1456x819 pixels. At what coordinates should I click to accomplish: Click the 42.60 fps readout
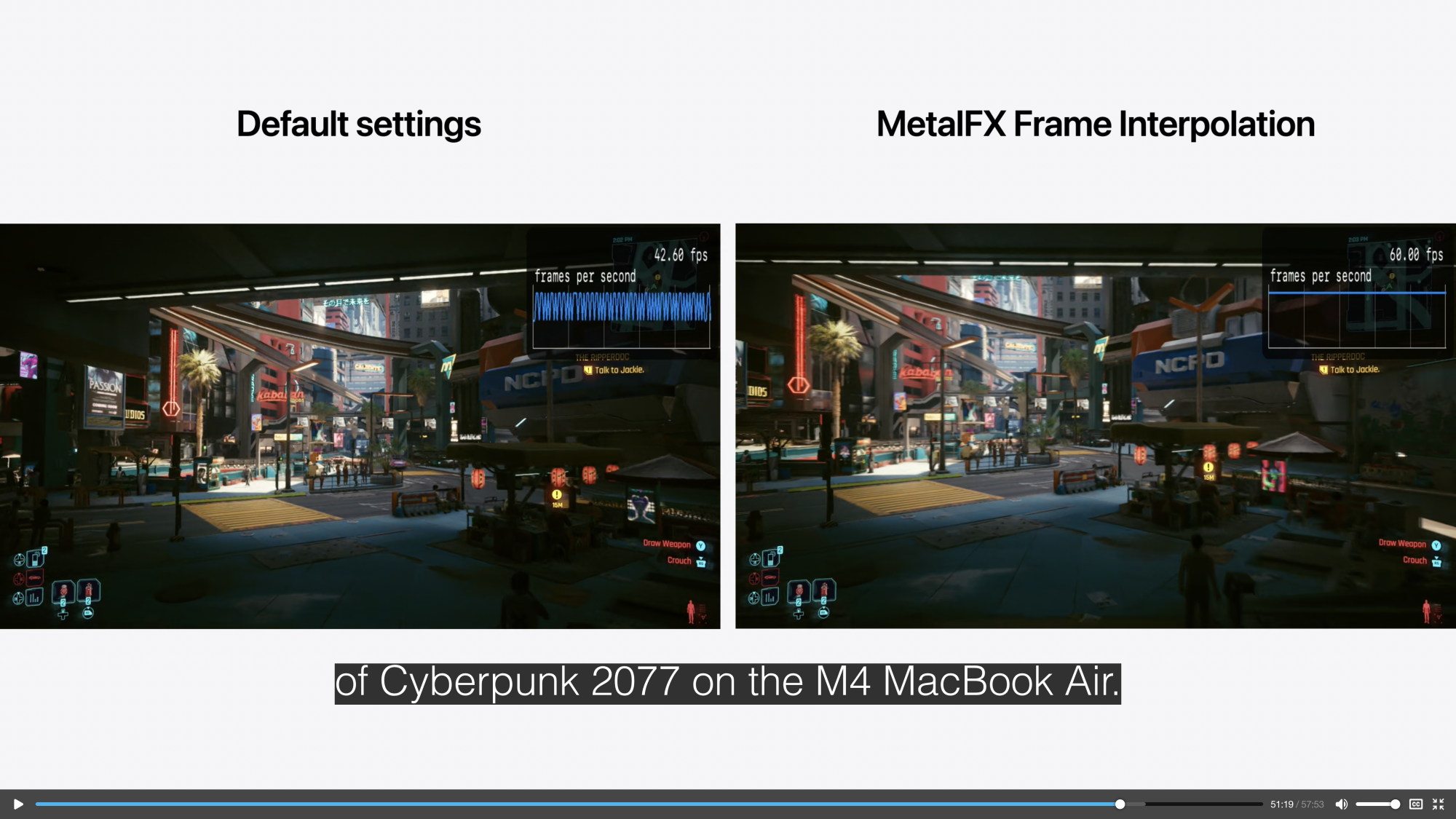click(680, 255)
